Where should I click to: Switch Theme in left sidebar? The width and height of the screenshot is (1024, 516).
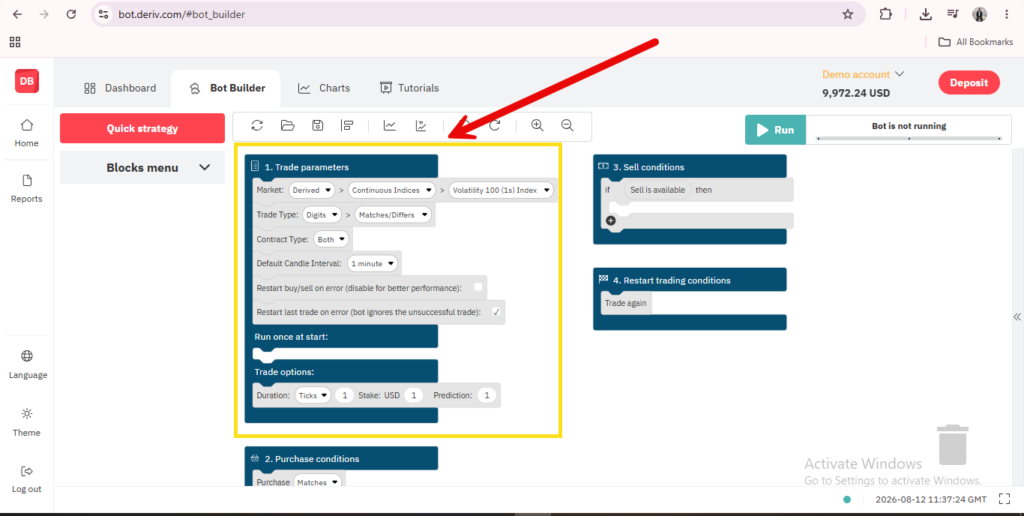[x=27, y=422]
